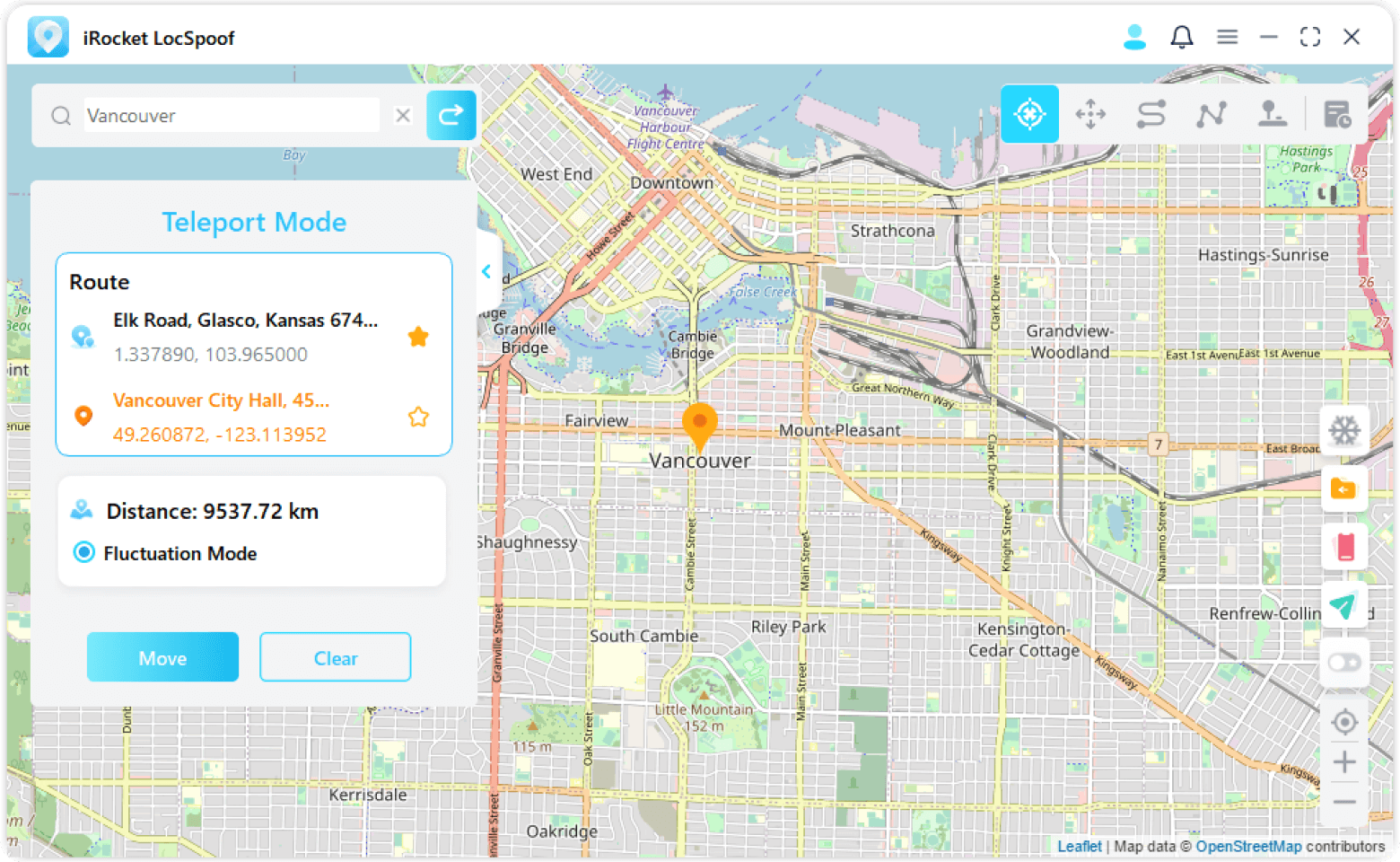
Task: Open the saved locations folder icon
Action: (x=1344, y=488)
